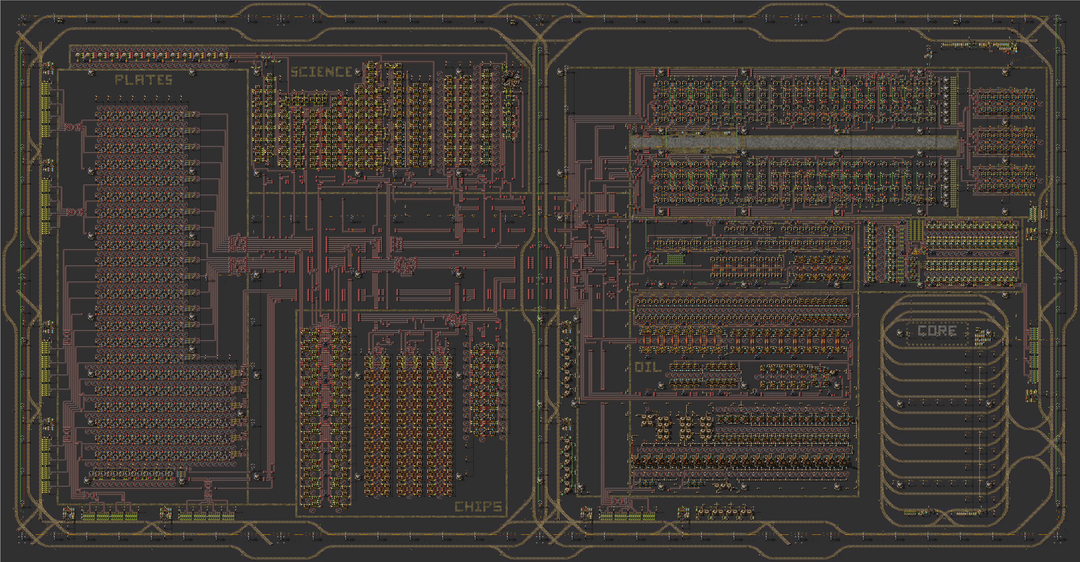Click the CHIPS label at the bottom

[x=478, y=507]
